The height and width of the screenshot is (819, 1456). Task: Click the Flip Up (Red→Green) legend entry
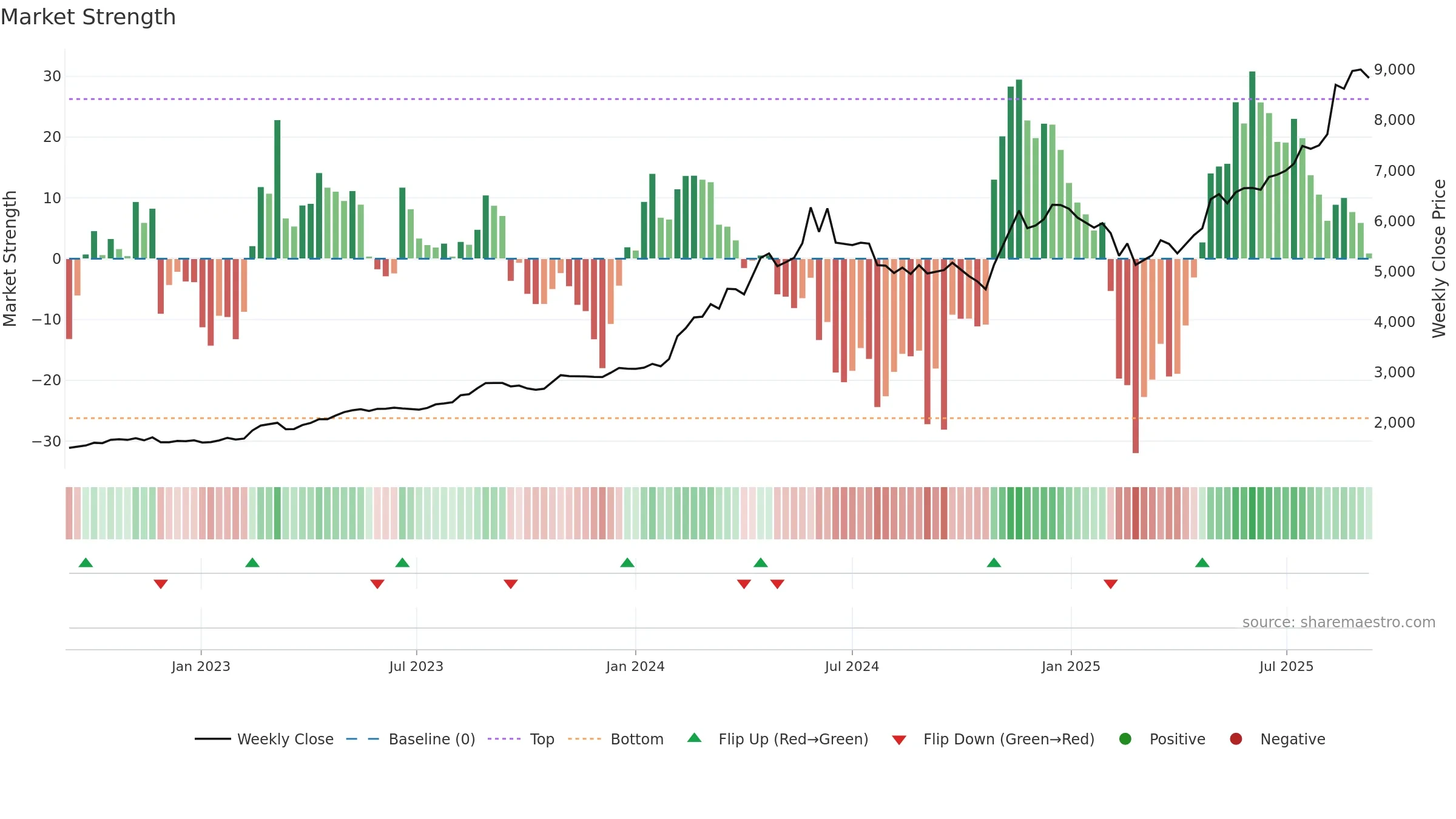pyautogui.click(x=778, y=739)
